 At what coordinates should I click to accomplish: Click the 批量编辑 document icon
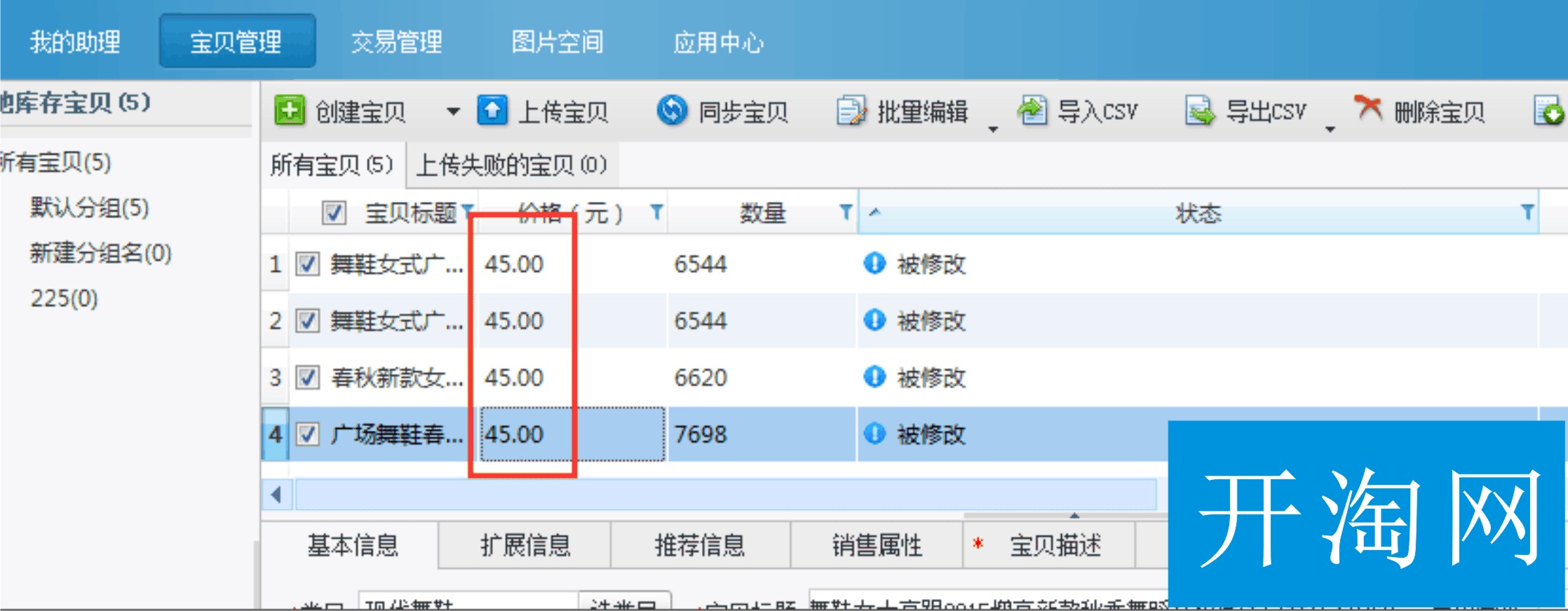click(x=851, y=111)
